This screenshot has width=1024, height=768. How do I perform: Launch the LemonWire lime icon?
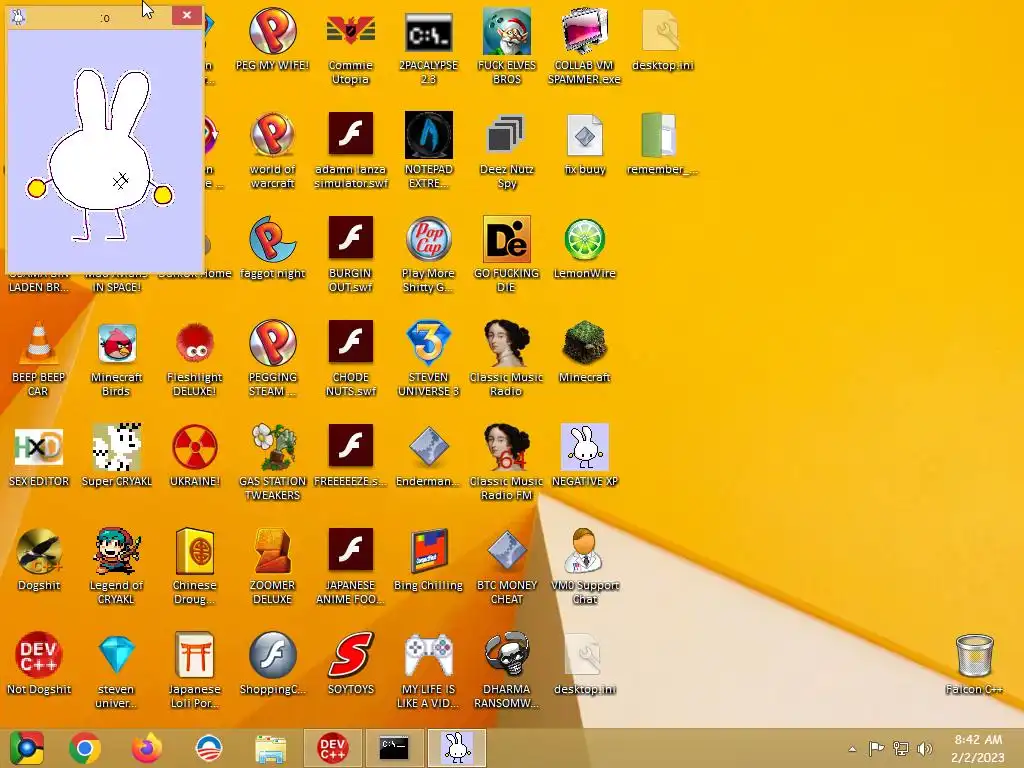pyautogui.click(x=584, y=239)
